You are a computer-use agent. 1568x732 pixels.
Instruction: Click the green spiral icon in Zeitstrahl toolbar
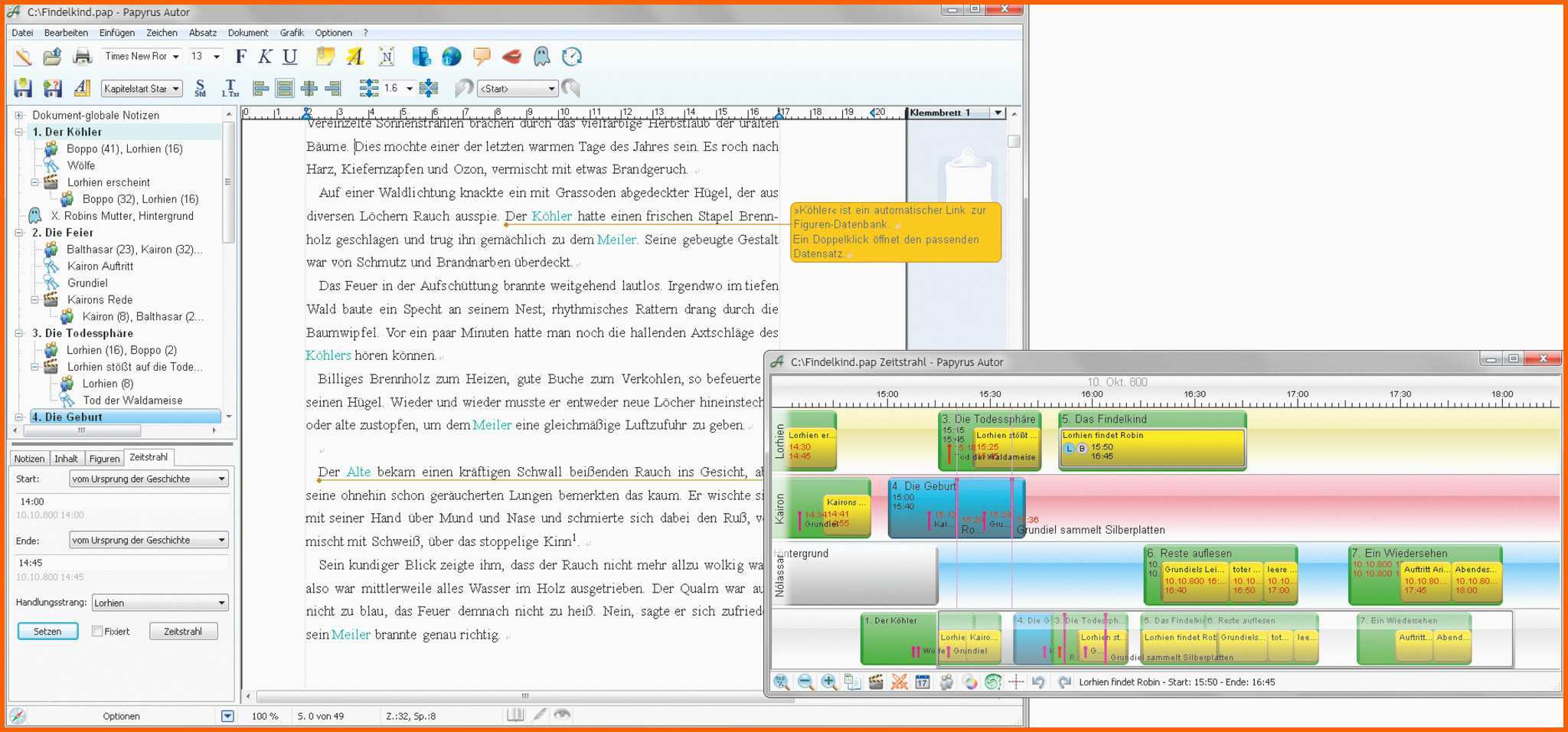(993, 681)
